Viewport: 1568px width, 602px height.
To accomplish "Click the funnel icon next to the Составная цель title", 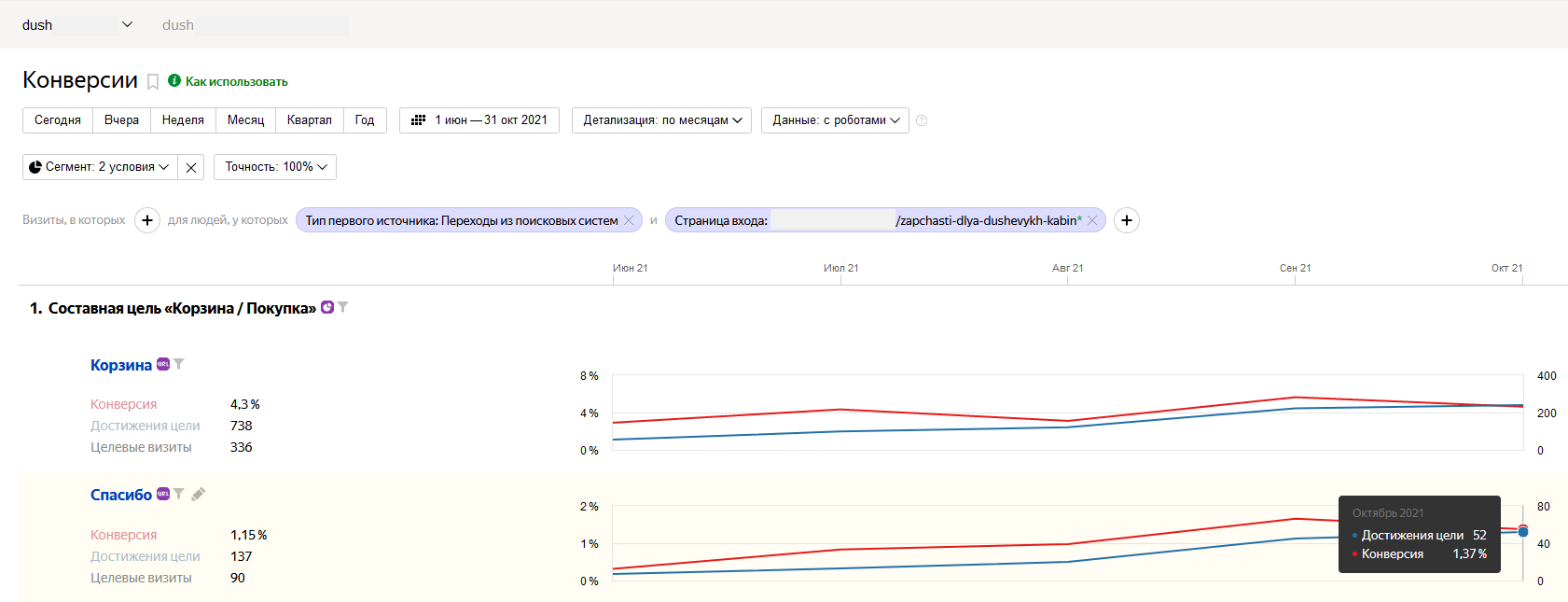I will tap(343, 307).
